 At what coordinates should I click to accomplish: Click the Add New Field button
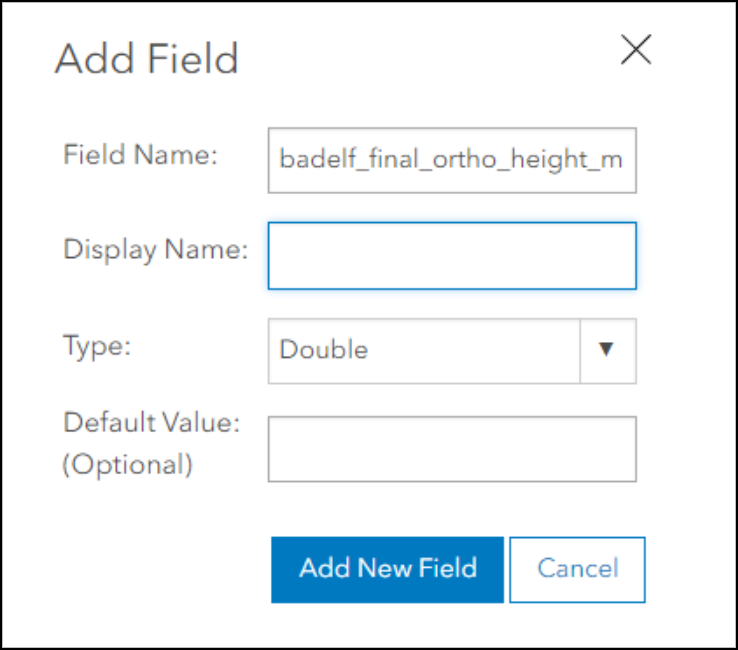click(387, 569)
